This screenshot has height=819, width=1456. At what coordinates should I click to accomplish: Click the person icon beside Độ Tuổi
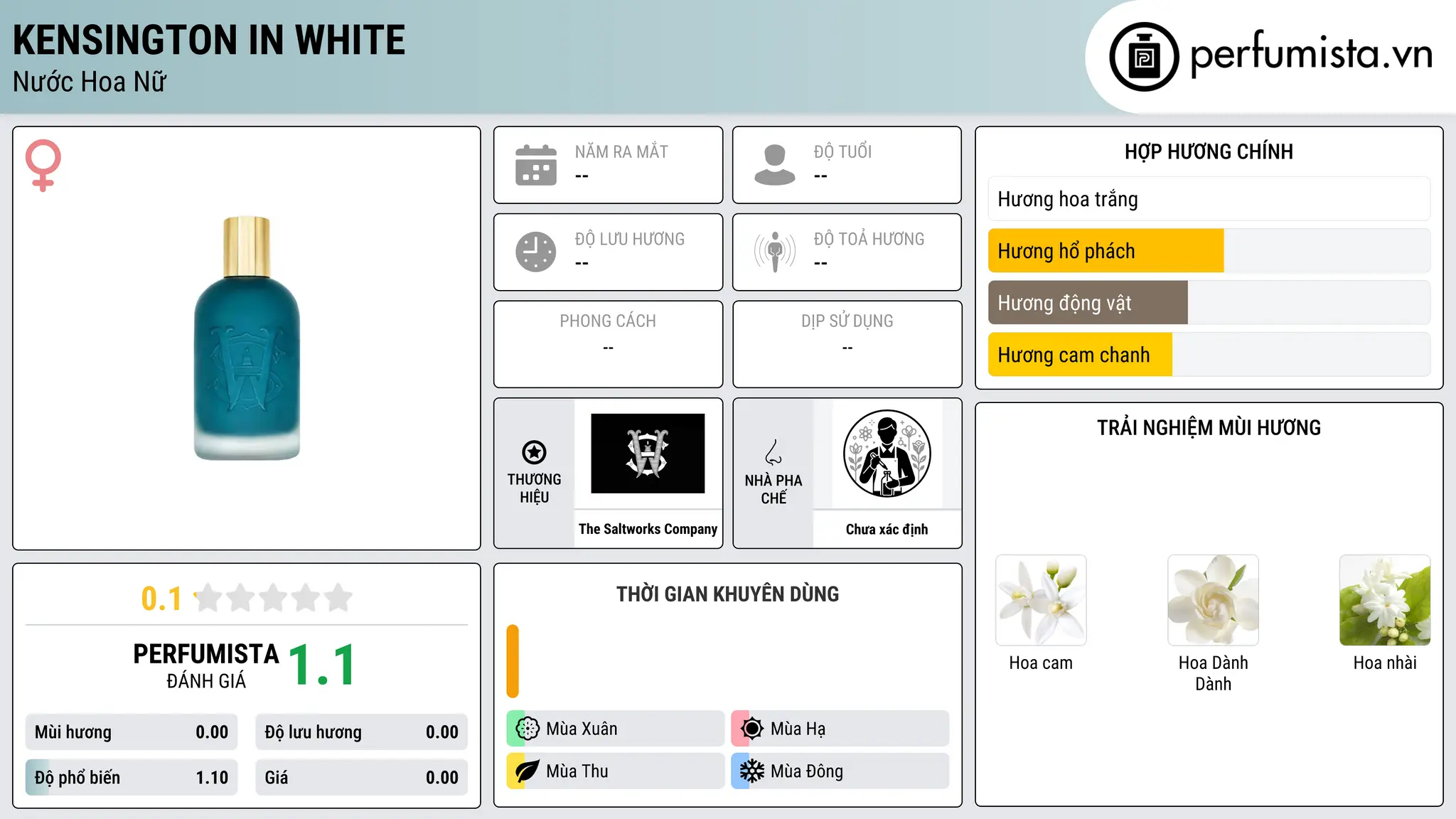pos(774,165)
